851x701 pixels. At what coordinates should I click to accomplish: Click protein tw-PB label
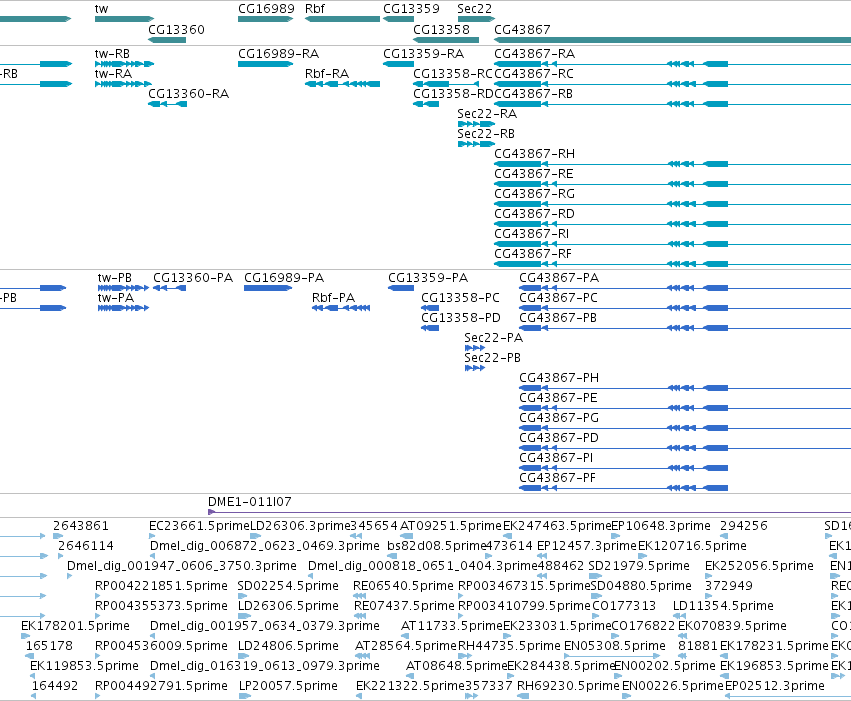click(115, 278)
